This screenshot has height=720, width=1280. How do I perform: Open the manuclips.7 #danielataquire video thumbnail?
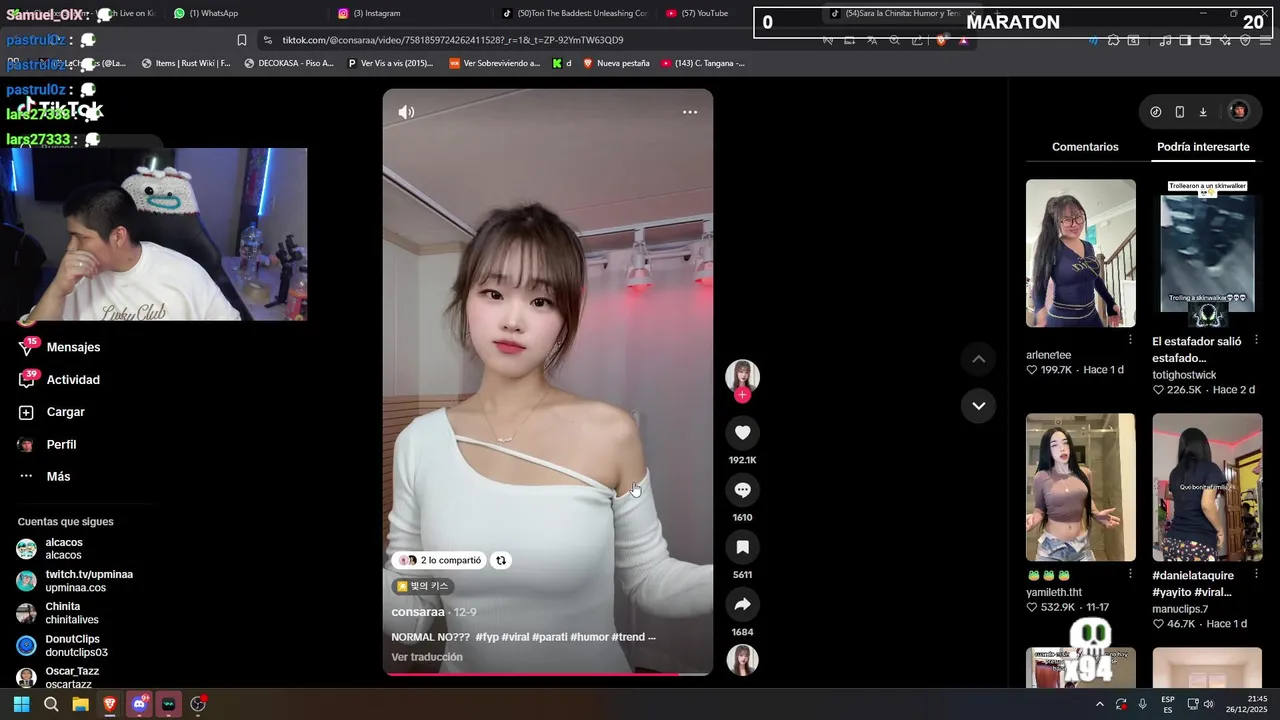1207,487
